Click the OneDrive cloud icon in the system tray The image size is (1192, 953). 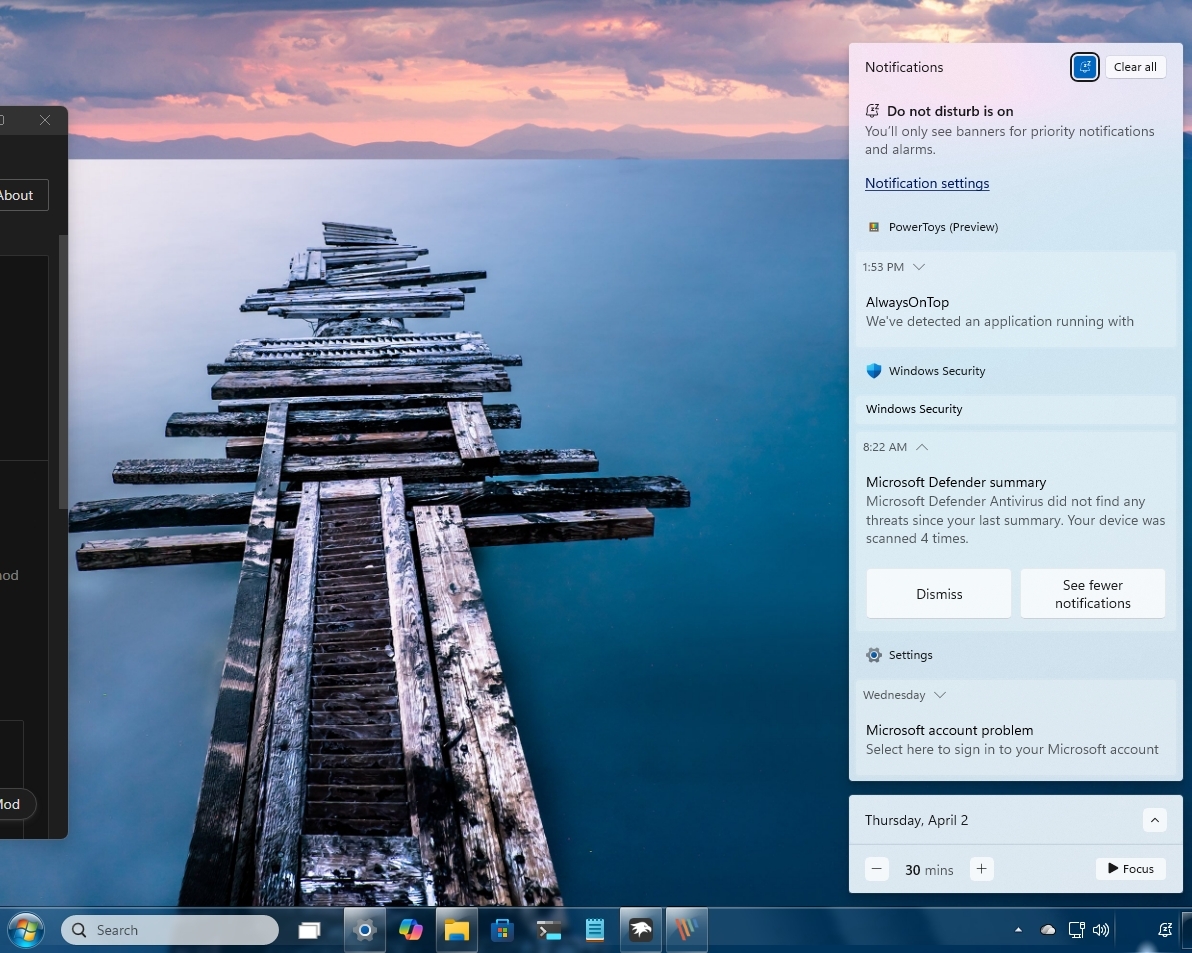pos(1047,930)
